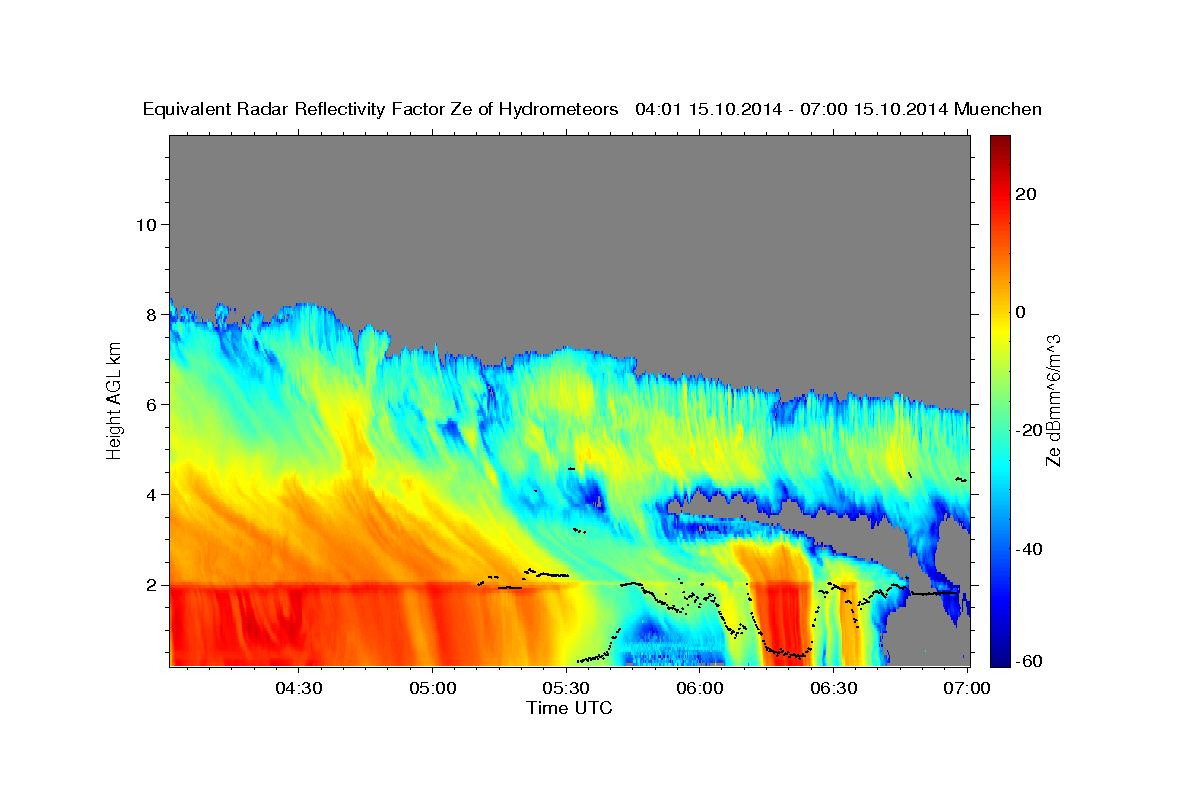This screenshot has height=800, width=1200.
Task: Click the 'Height AGL km' axis label
Action: (x=115, y=400)
